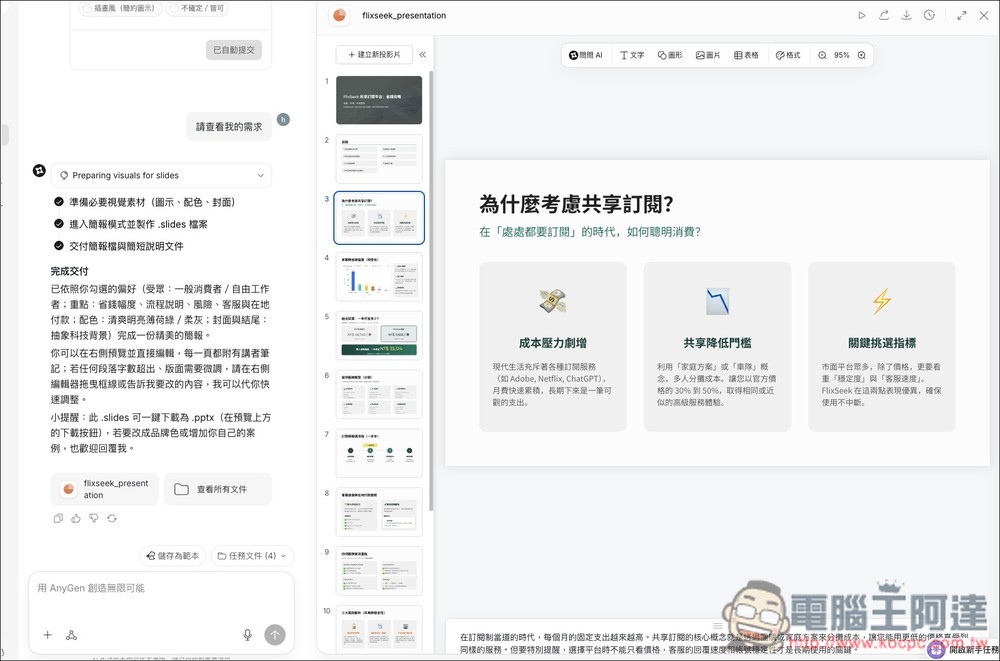Insert a table using the 表格 icon

pyautogui.click(x=746, y=55)
